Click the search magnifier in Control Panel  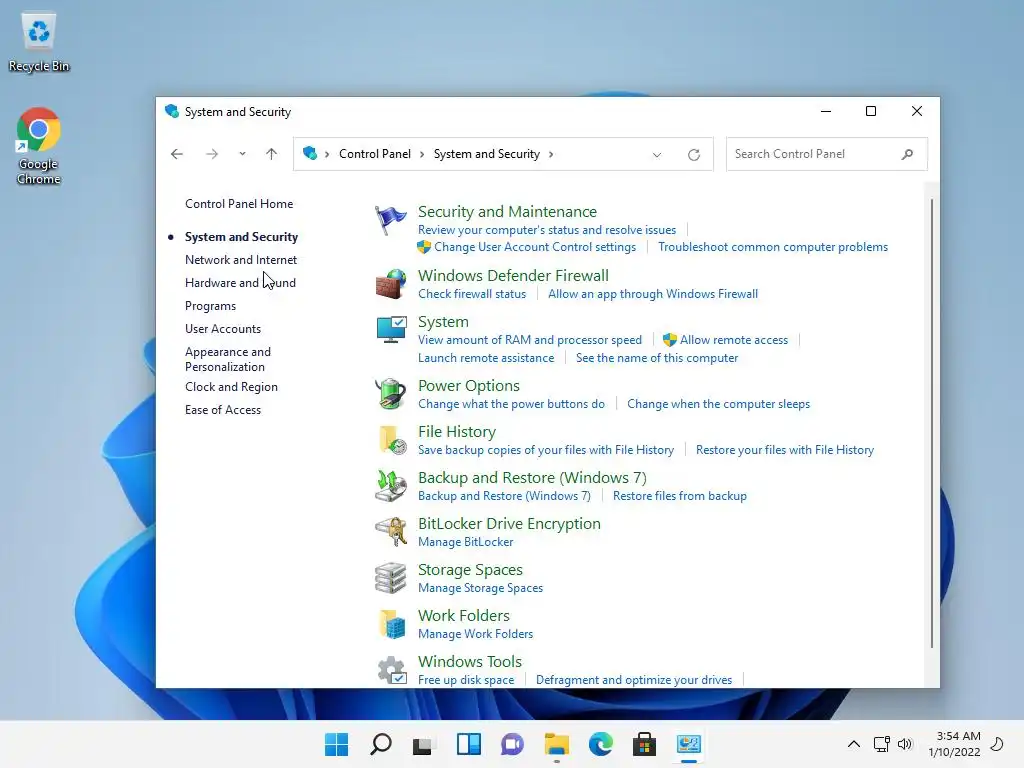[x=907, y=154]
